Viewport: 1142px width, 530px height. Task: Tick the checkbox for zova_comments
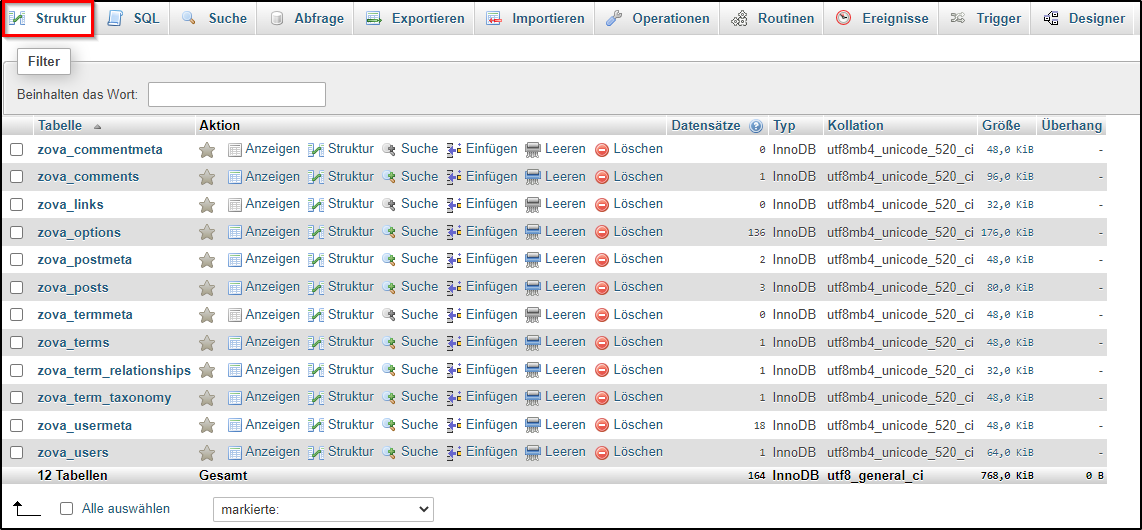point(17,177)
